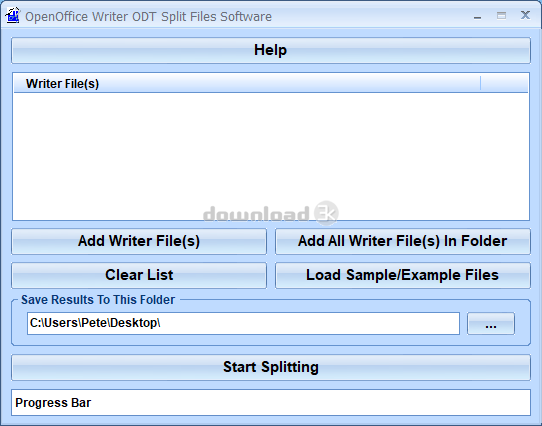Minimize the ODT Split Files window
The width and height of the screenshot is (542, 426).
(477, 16)
